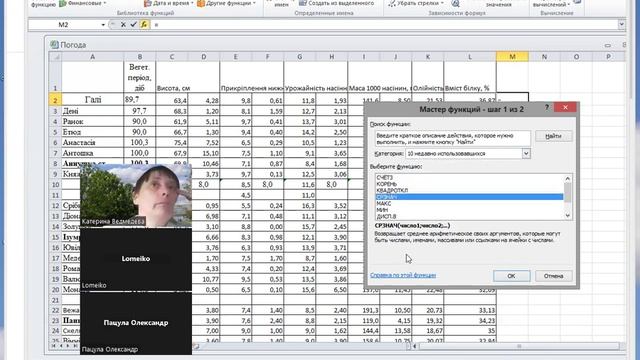
Task: Confirm formula with the checkmark icon
Action: coord(133,24)
